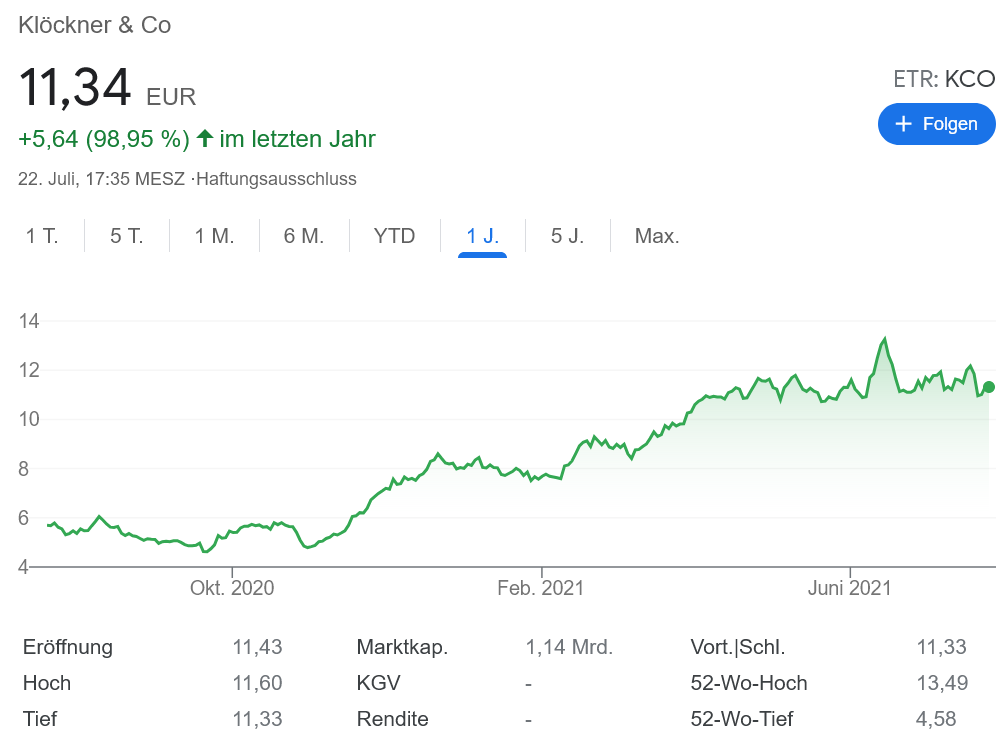Switch chart to YTD view
1005x744 pixels.
pos(394,237)
